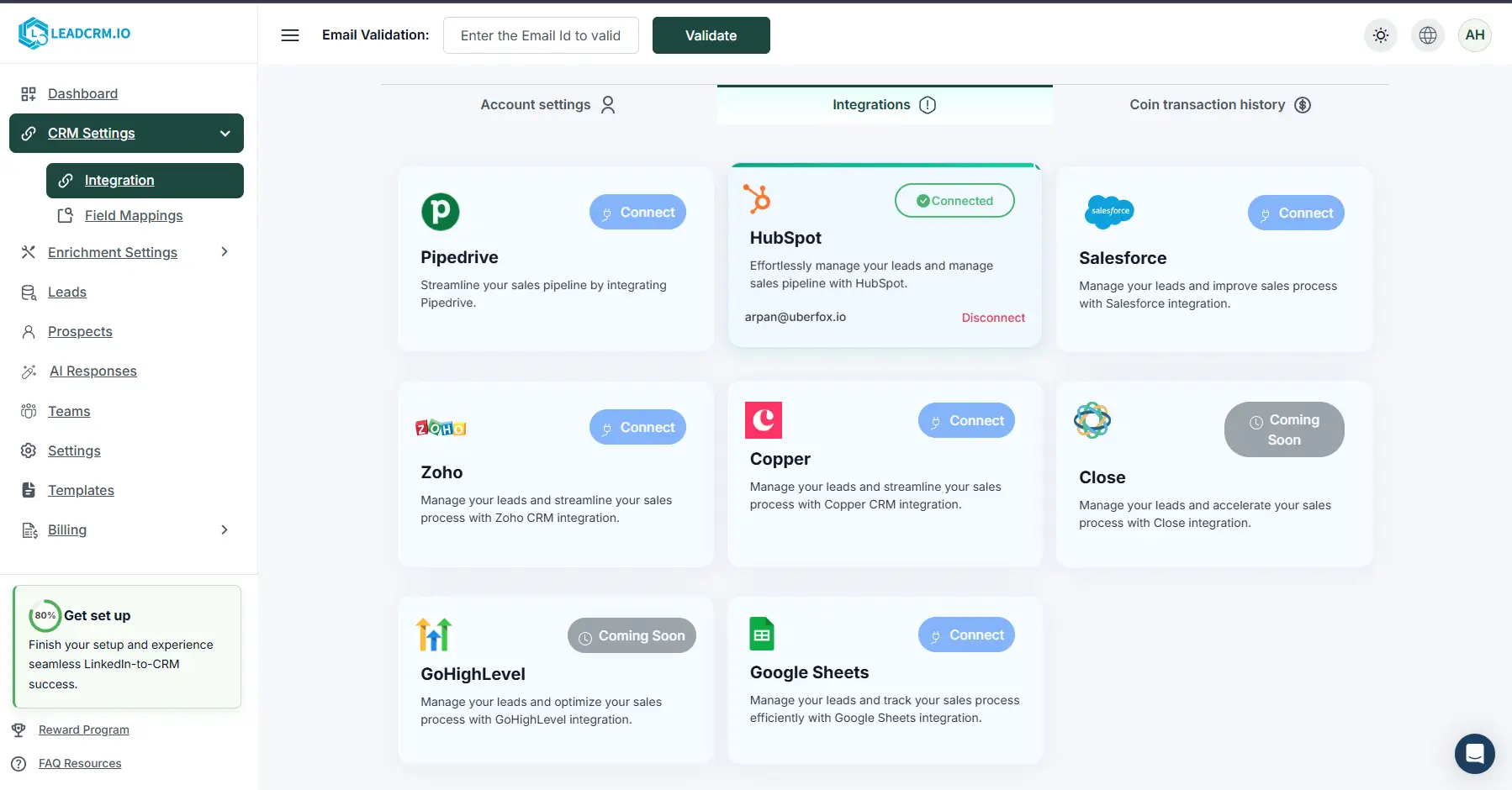Open the chat support bubble
Image resolution: width=1512 pixels, height=790 pixels.
click(x=1475, y=754)
